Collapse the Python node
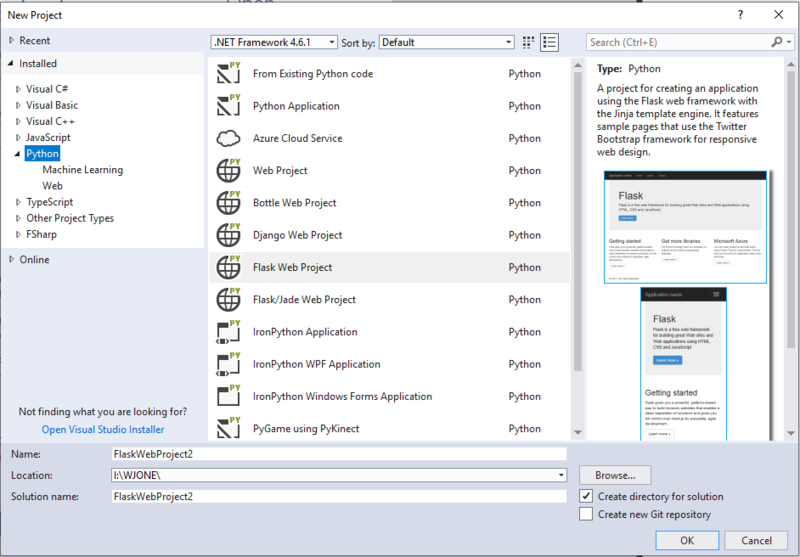The width and height of the screenshot is (800, 557). click(x=18, y=154)
